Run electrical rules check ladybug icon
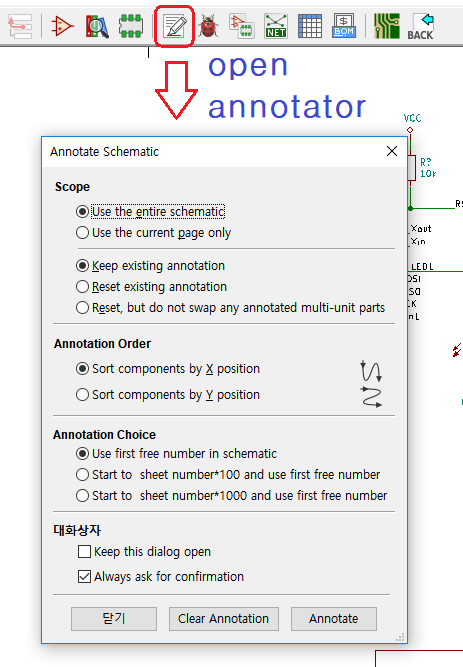 point(208,26)
